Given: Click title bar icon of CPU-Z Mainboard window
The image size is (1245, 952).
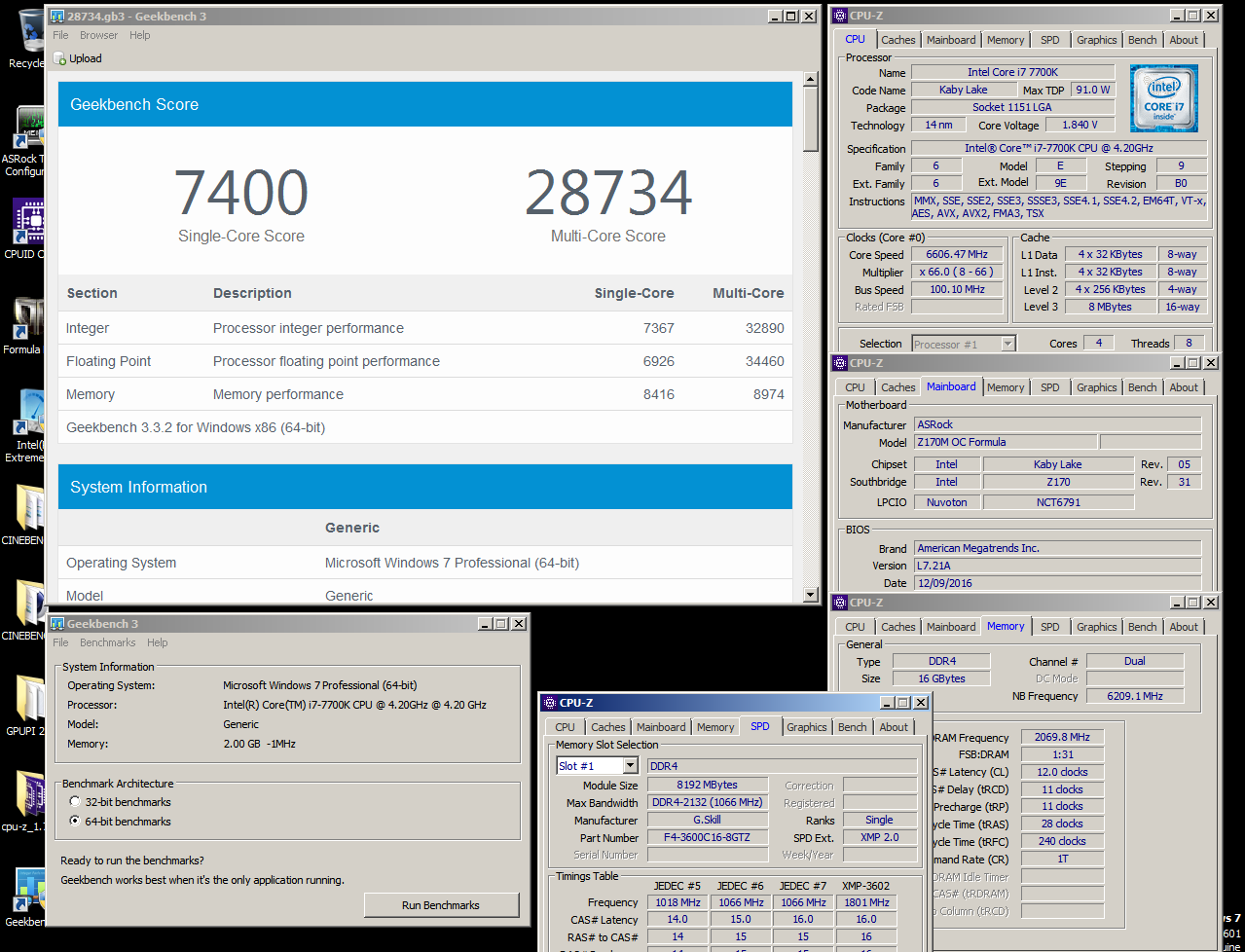Looking at the screenshot, I should (840, 363).
